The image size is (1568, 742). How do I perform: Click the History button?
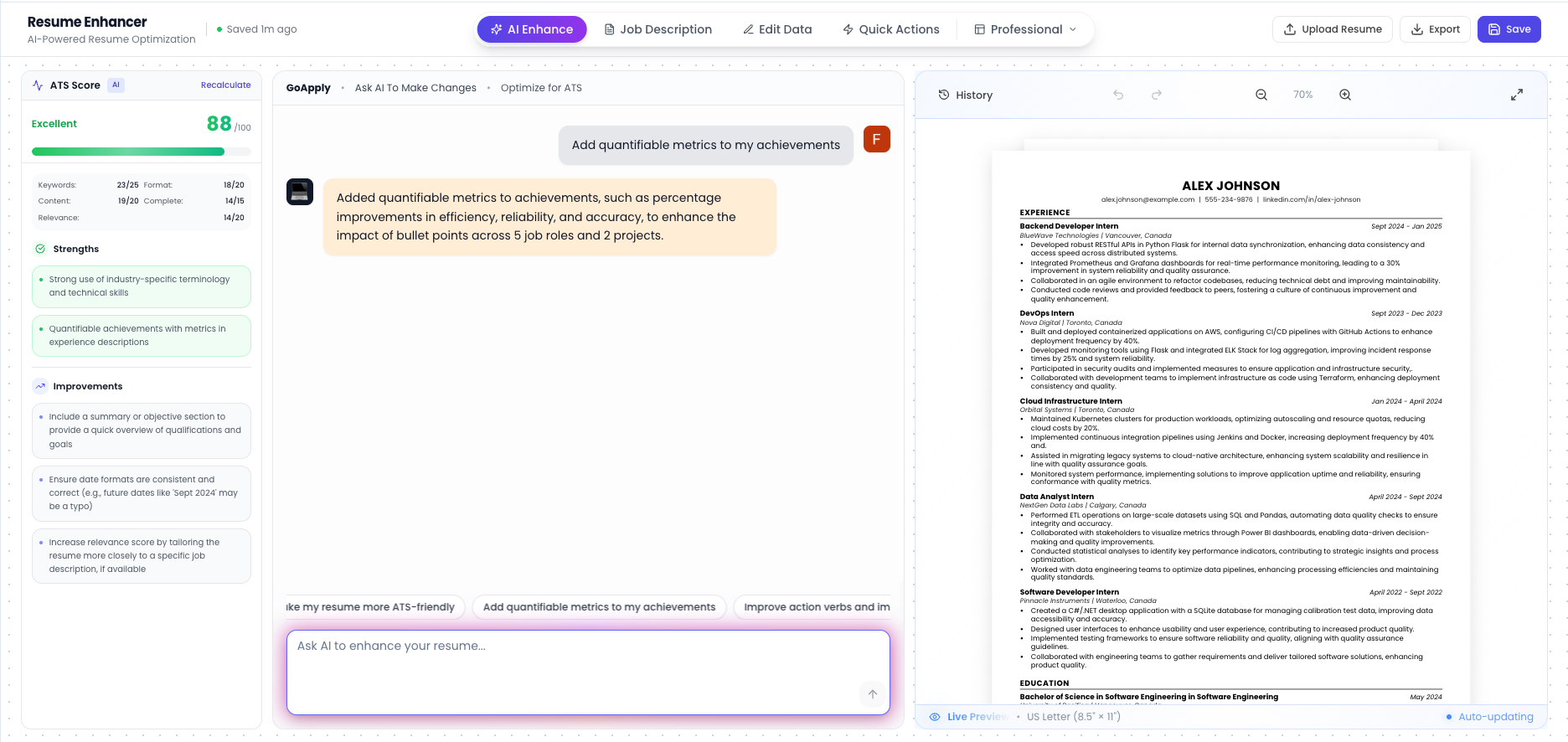[965, 95]
